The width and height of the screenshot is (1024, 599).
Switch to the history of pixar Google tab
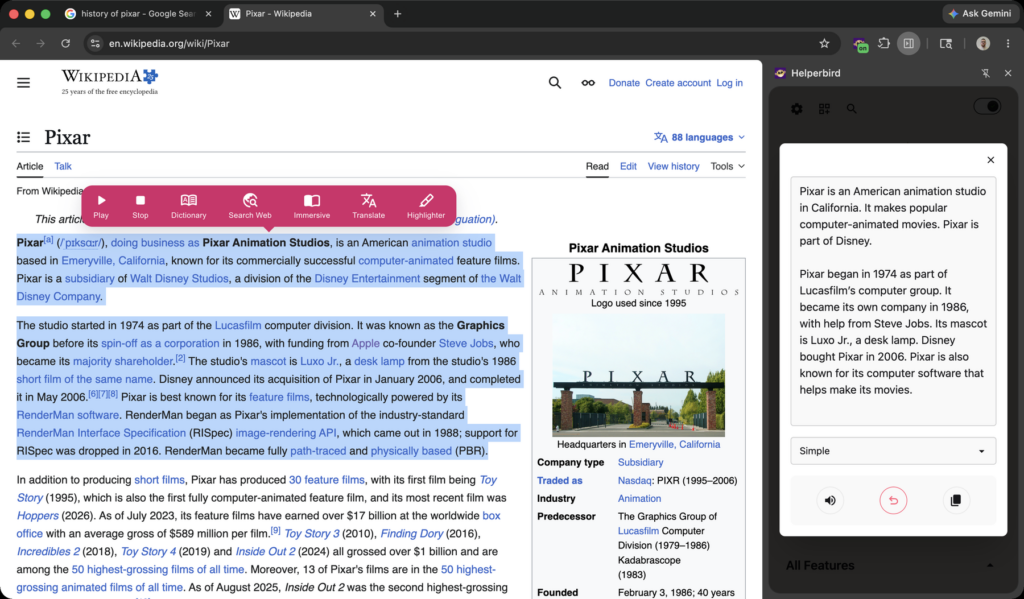click(x=138, y=14)
